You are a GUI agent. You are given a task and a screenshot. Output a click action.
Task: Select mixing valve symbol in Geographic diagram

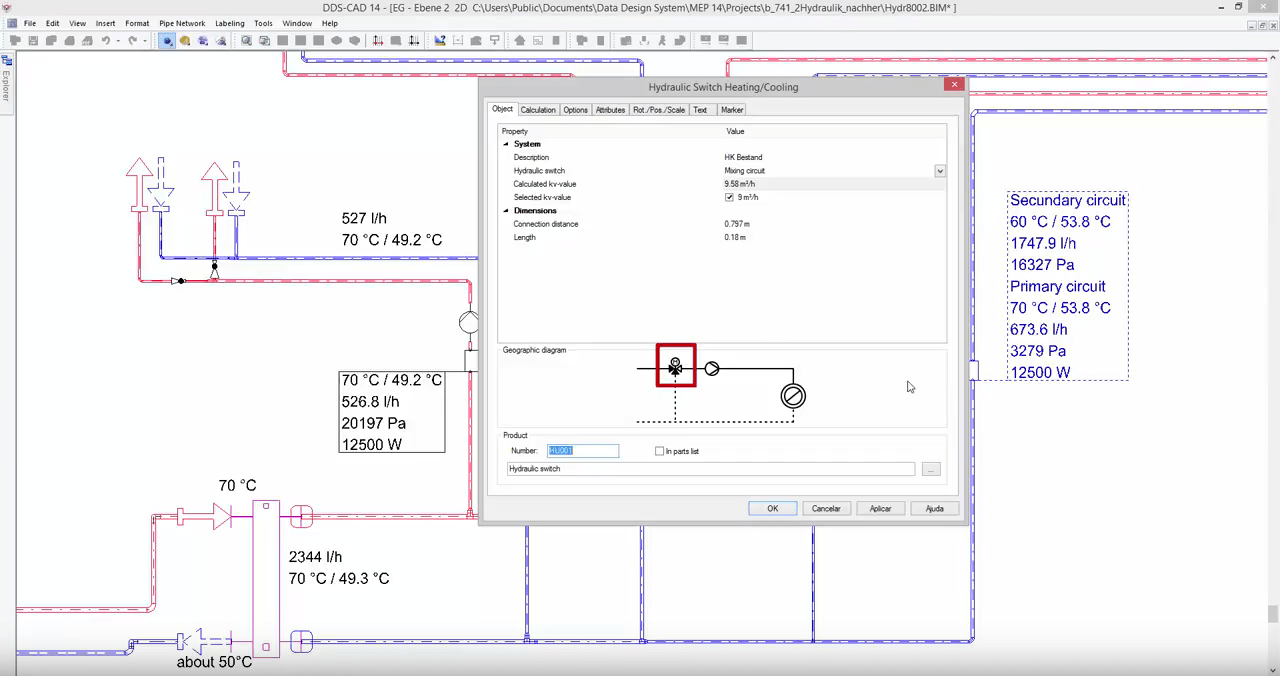coord(676,367)
